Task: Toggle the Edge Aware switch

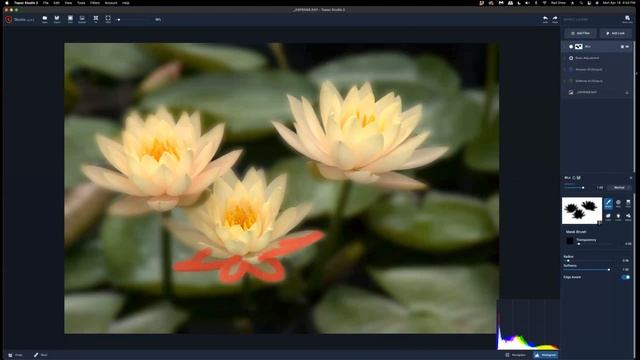Action: pyautogui.click(x=625, y=277)
